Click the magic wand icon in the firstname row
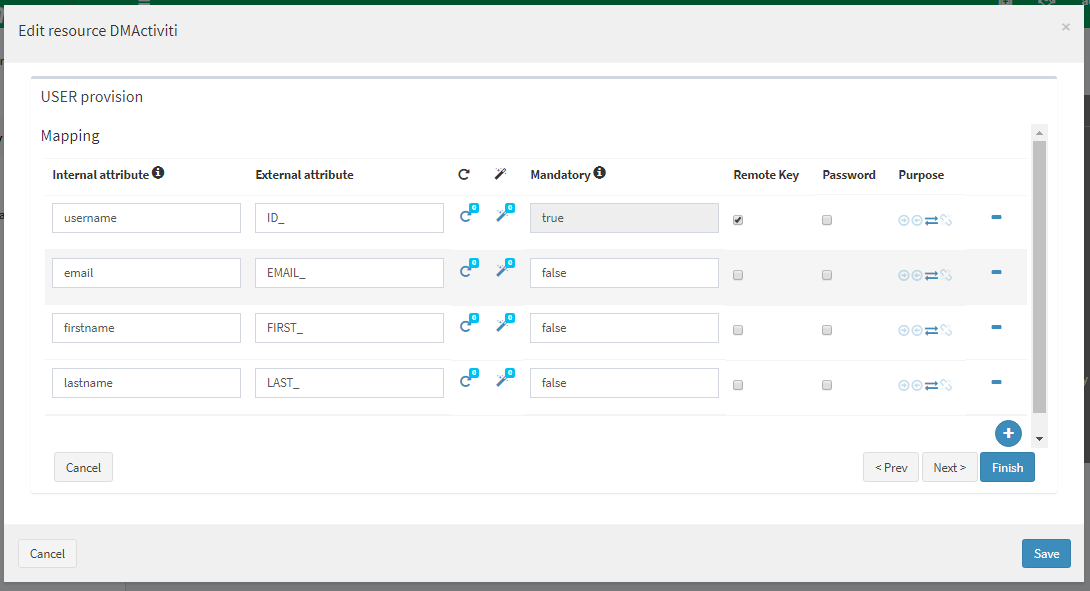Screen dimensions: 1090x591 505,323
